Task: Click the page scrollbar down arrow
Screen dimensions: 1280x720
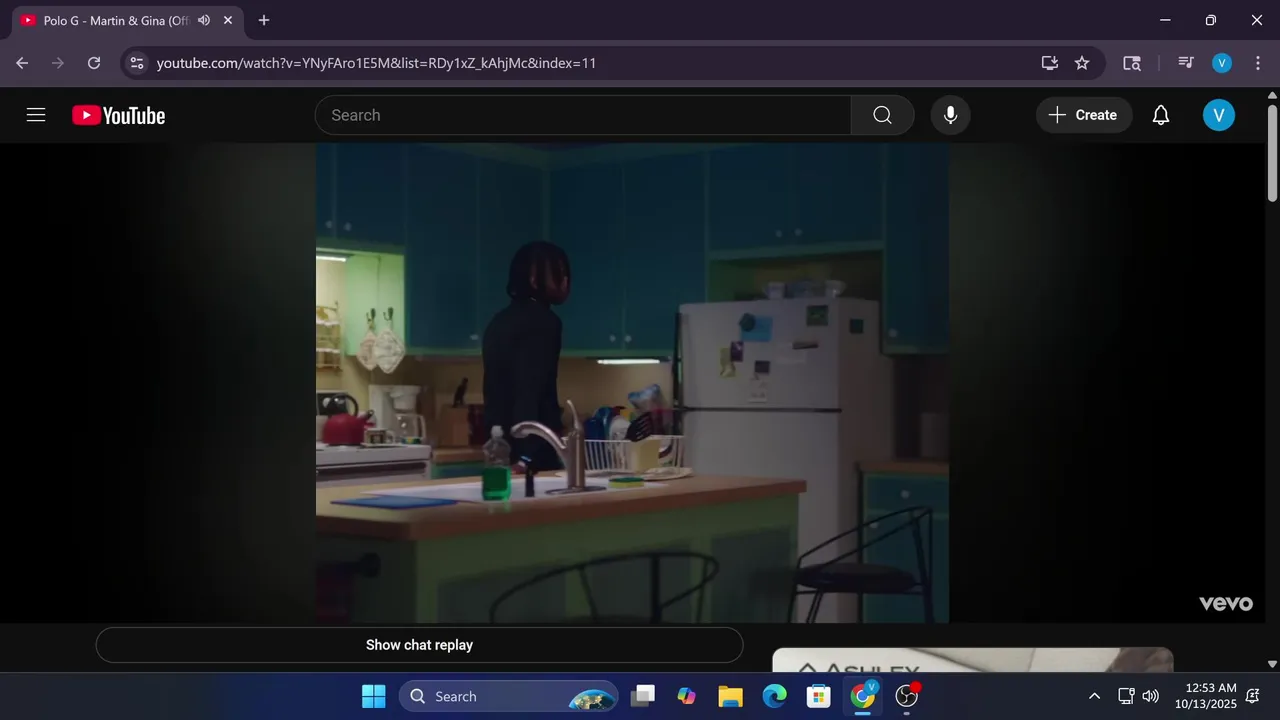Action: (1272, 664)
